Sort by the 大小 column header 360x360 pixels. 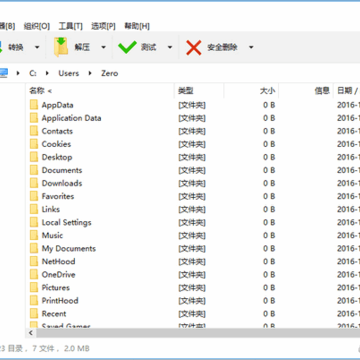coord(251,91)
